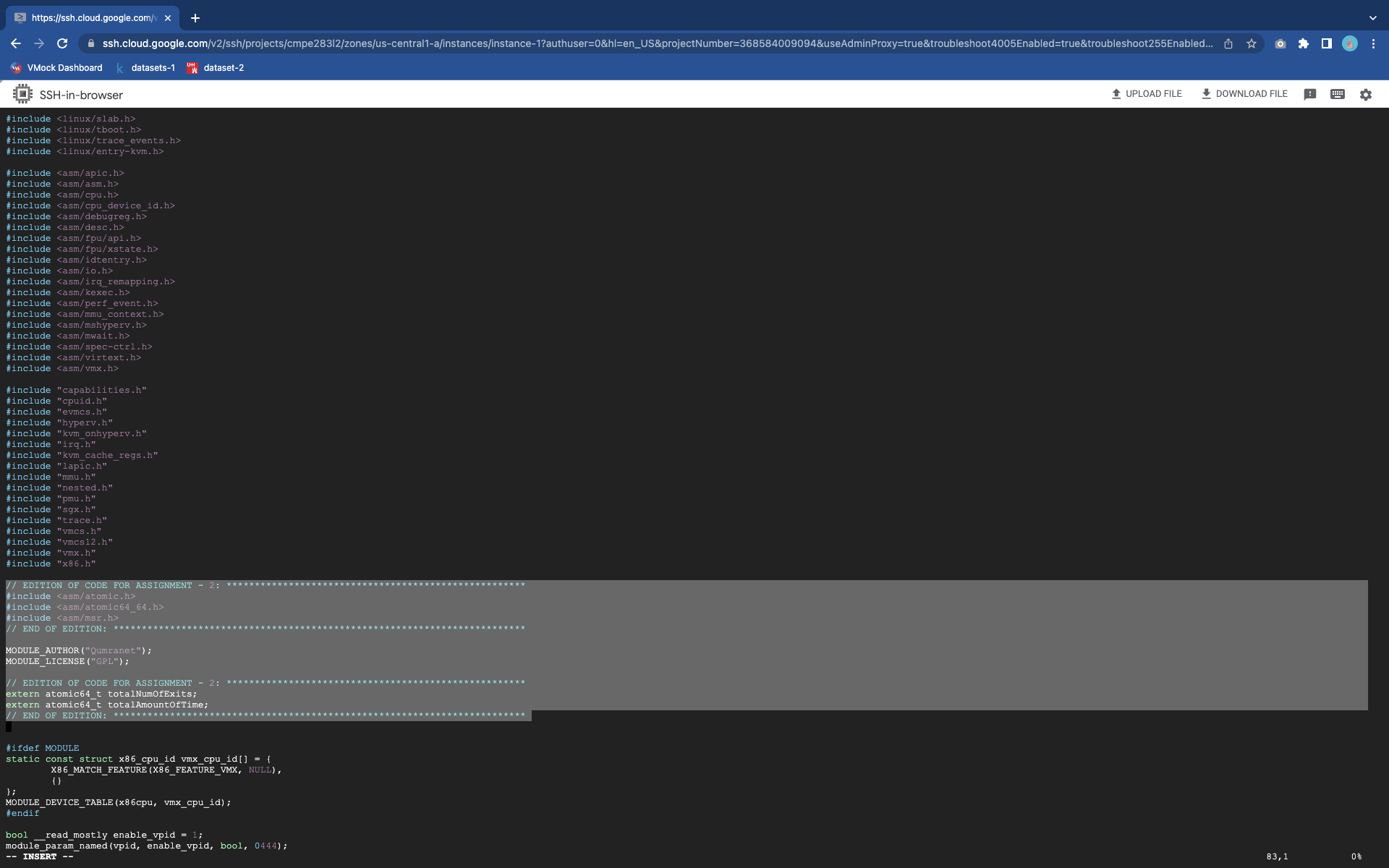The height and width of the screenshot is (868, 1389).
Task: Click the lock icon in the address bar
Action: pos(91,43)
